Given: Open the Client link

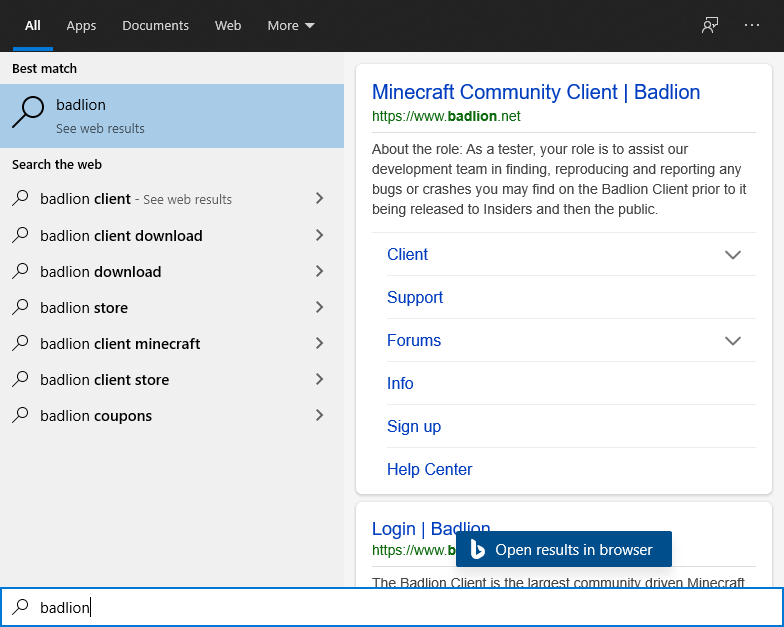Looking at the screenshot, I should pyautogui.click(x=408, y=254).
